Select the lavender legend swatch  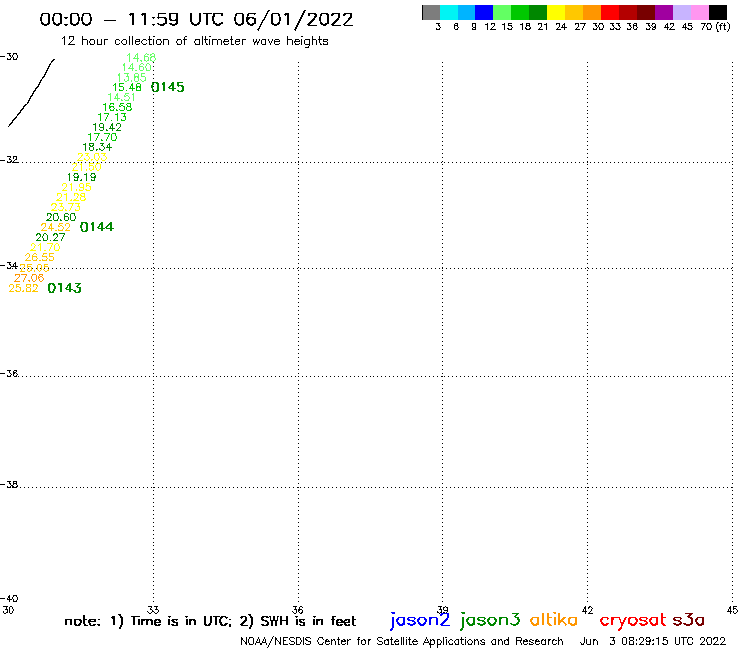click(x=681, y=12)
